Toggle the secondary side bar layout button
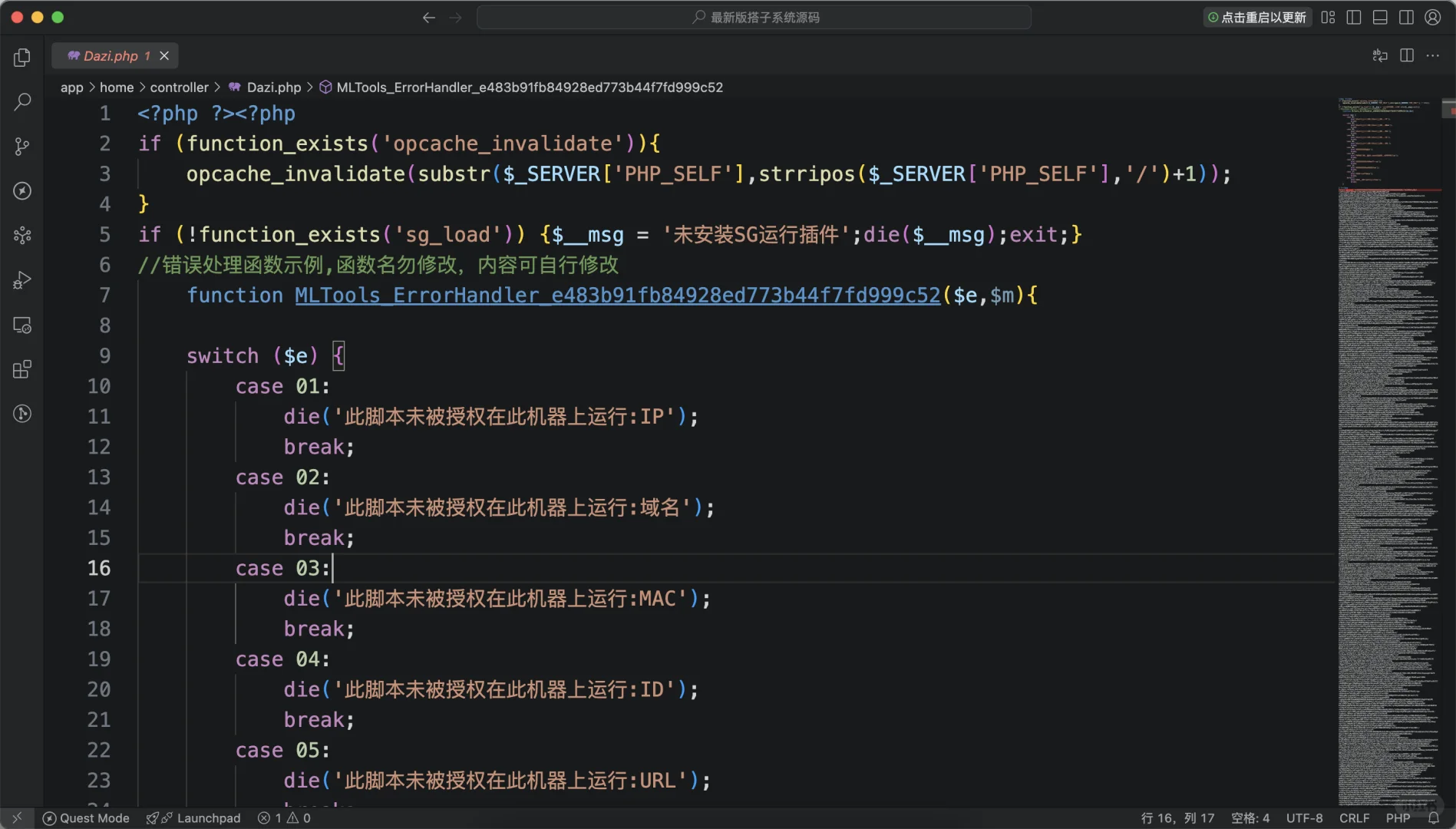 coord(1406,18)
